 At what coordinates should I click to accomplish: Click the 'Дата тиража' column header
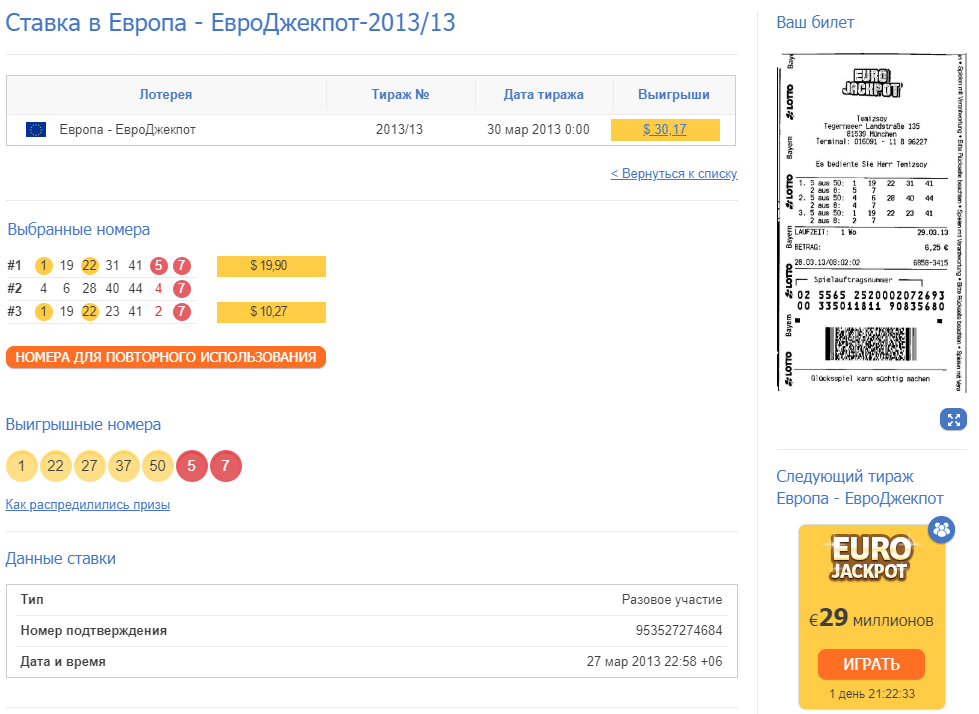click(x=544, y=94)
